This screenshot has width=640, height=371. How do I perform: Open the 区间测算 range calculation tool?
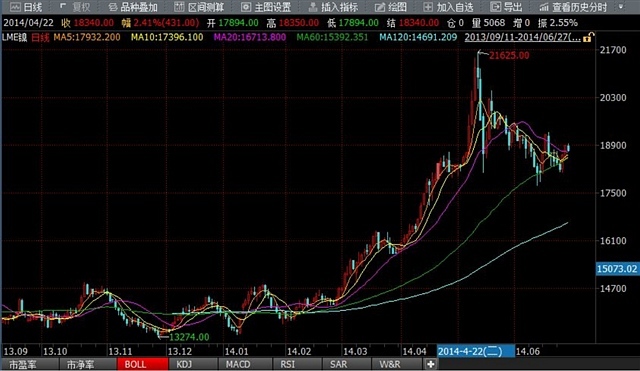199,7
